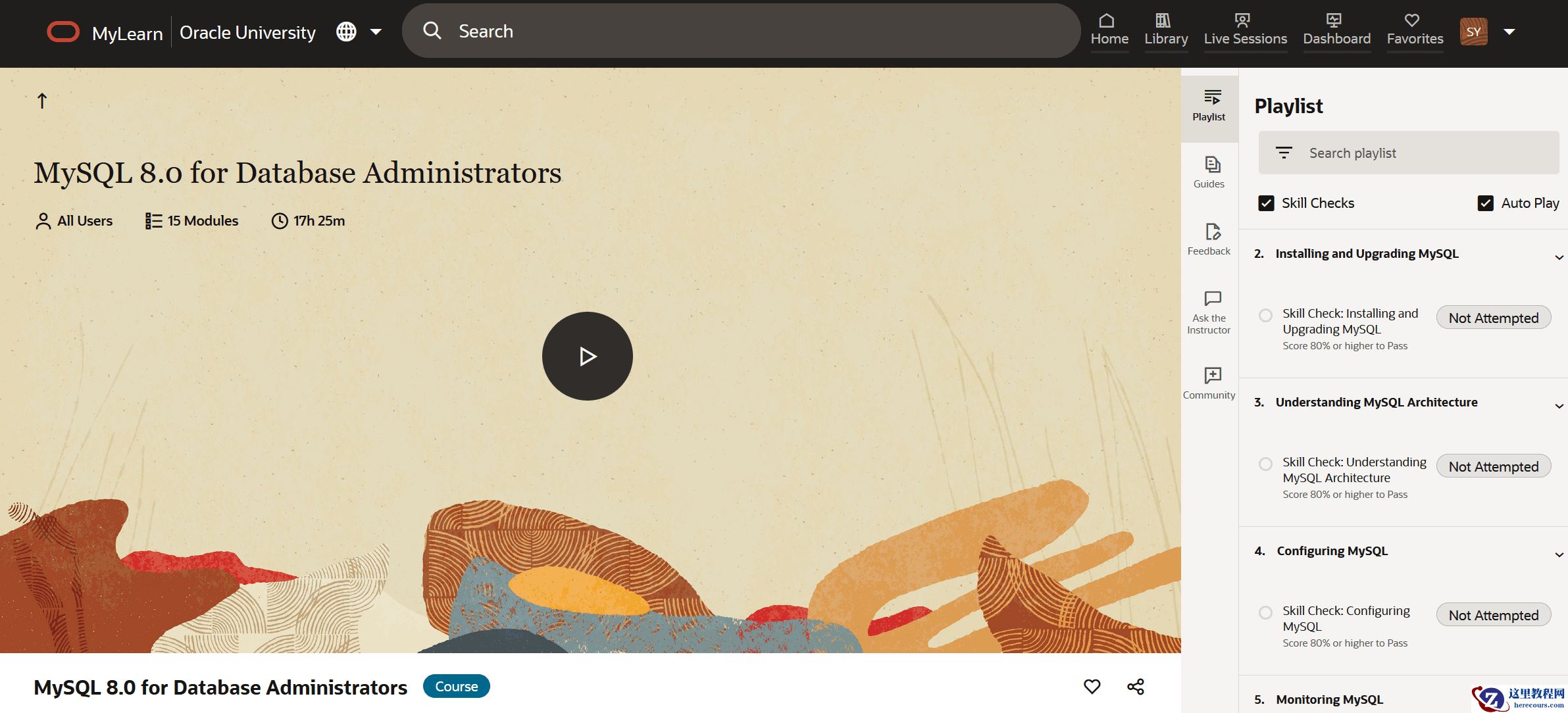Open Ask the Instructor panel
1568x713 pixels.
coord(1209,313)
